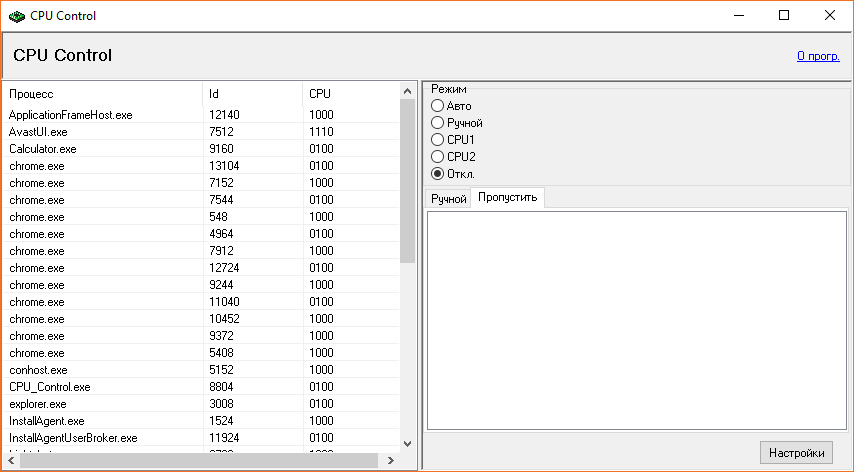Click the process list scroll down arrow

click(x=407, y=443)
